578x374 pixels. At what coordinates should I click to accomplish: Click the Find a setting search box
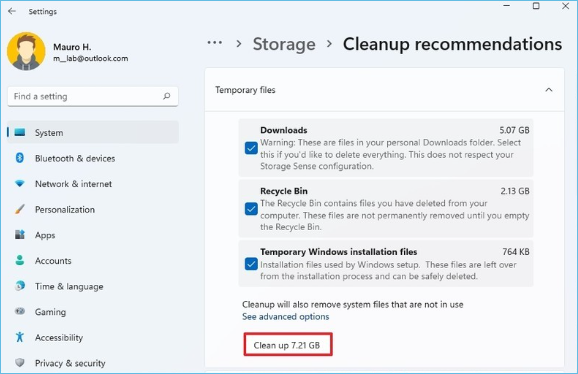click(93, 97)
